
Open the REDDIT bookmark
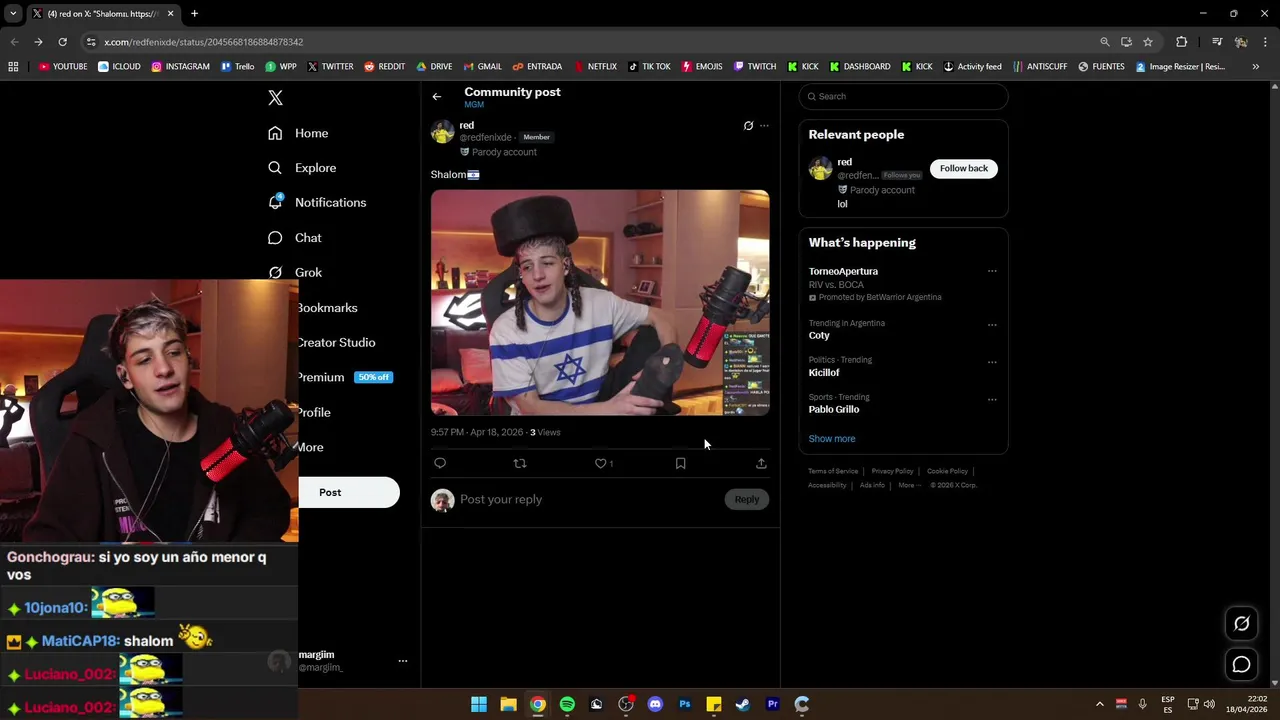click(x=384, y=67)
